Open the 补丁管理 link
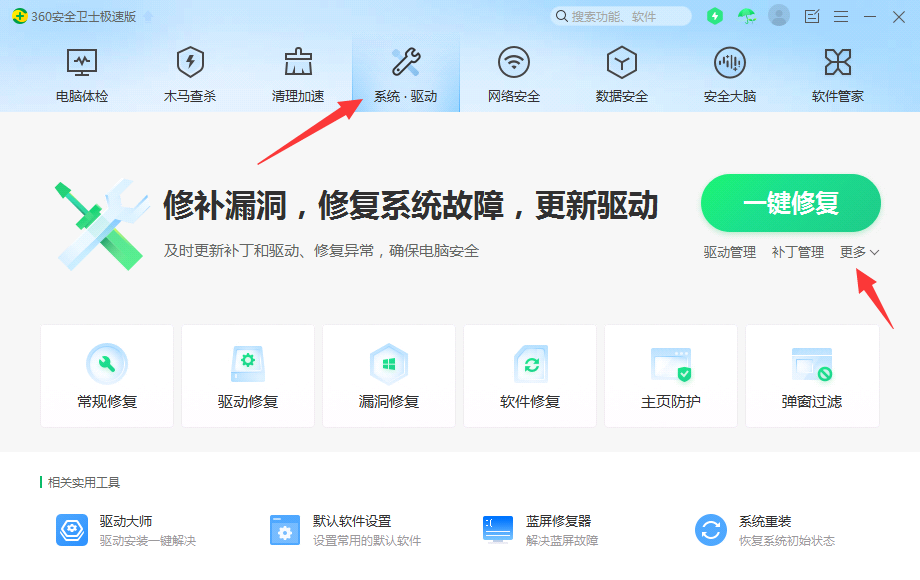Image resolution: width=920 pixels, height=580 pixels. (798, 252)
